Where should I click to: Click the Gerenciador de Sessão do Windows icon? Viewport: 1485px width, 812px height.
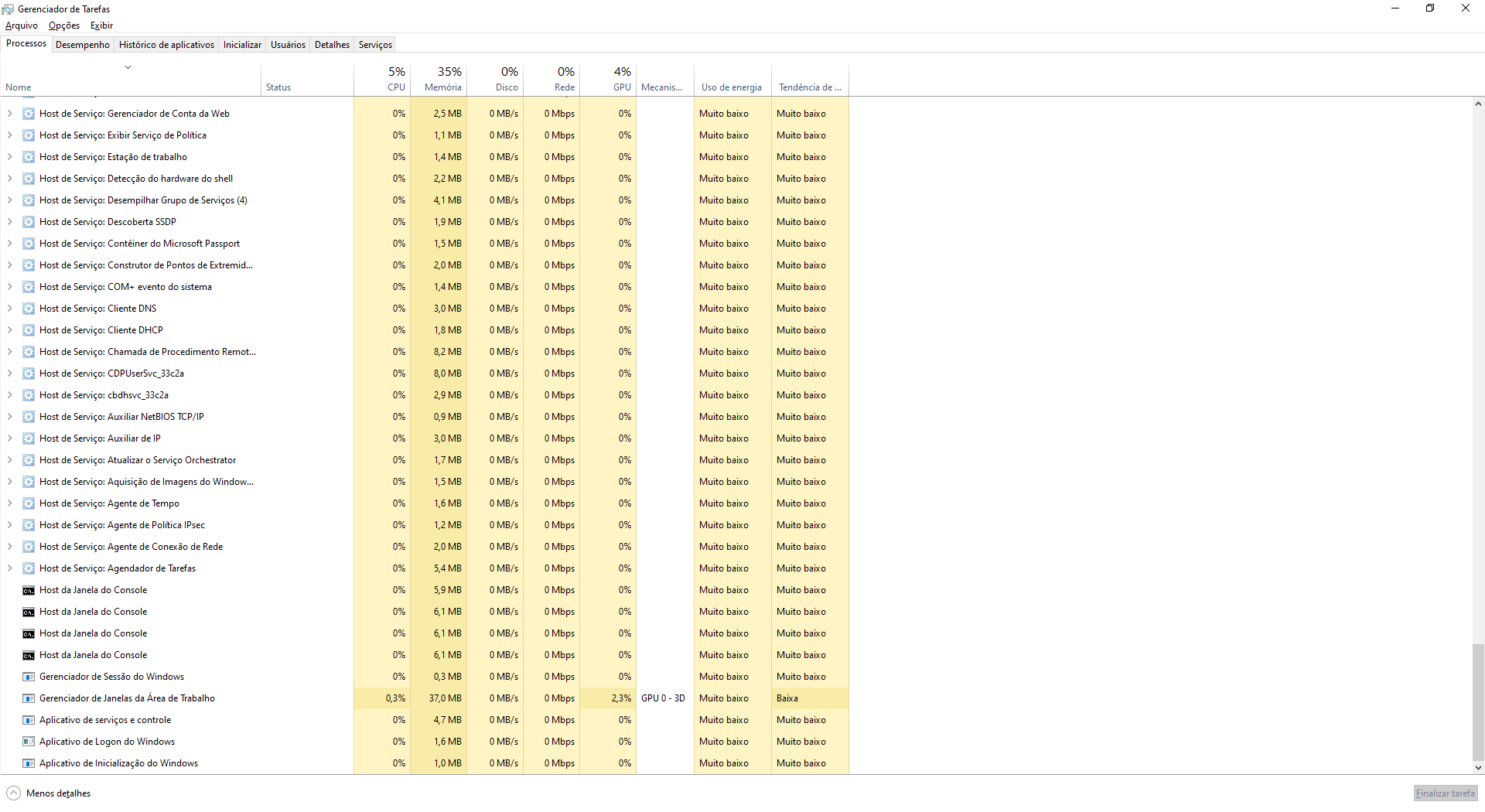point(29,677)
